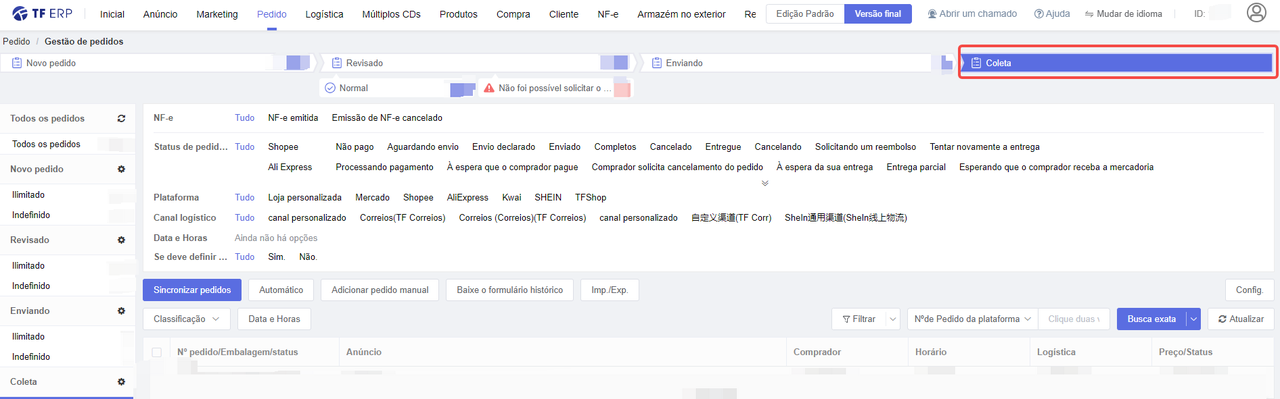Image resolution: width=1280 pixels, height=399 pixels.
Task: Select the Coleta stage tab
Action: point(1116,62)
